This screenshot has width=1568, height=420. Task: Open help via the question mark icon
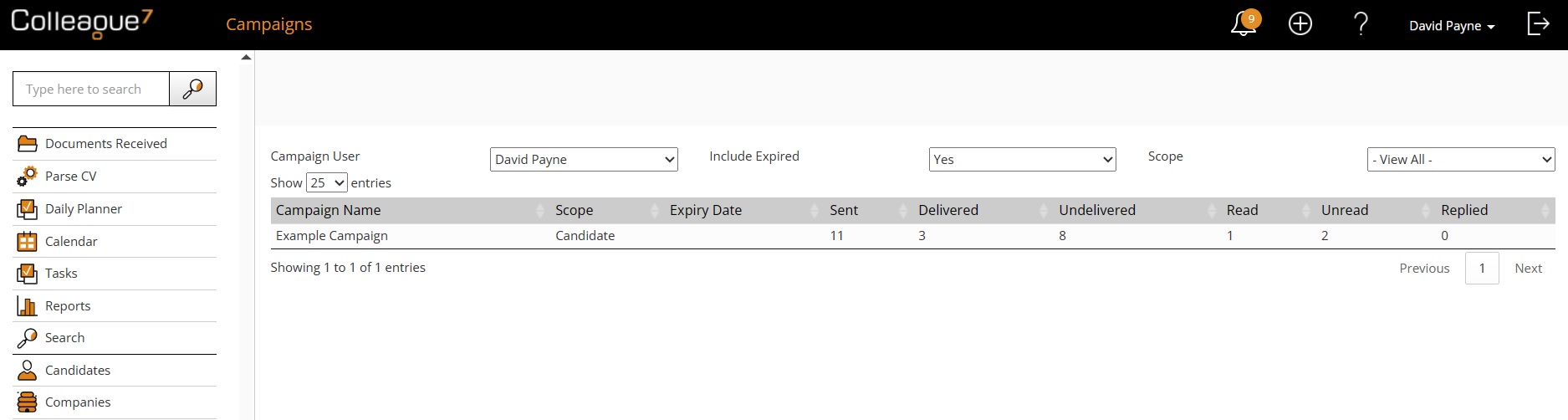coord(1361,23)
